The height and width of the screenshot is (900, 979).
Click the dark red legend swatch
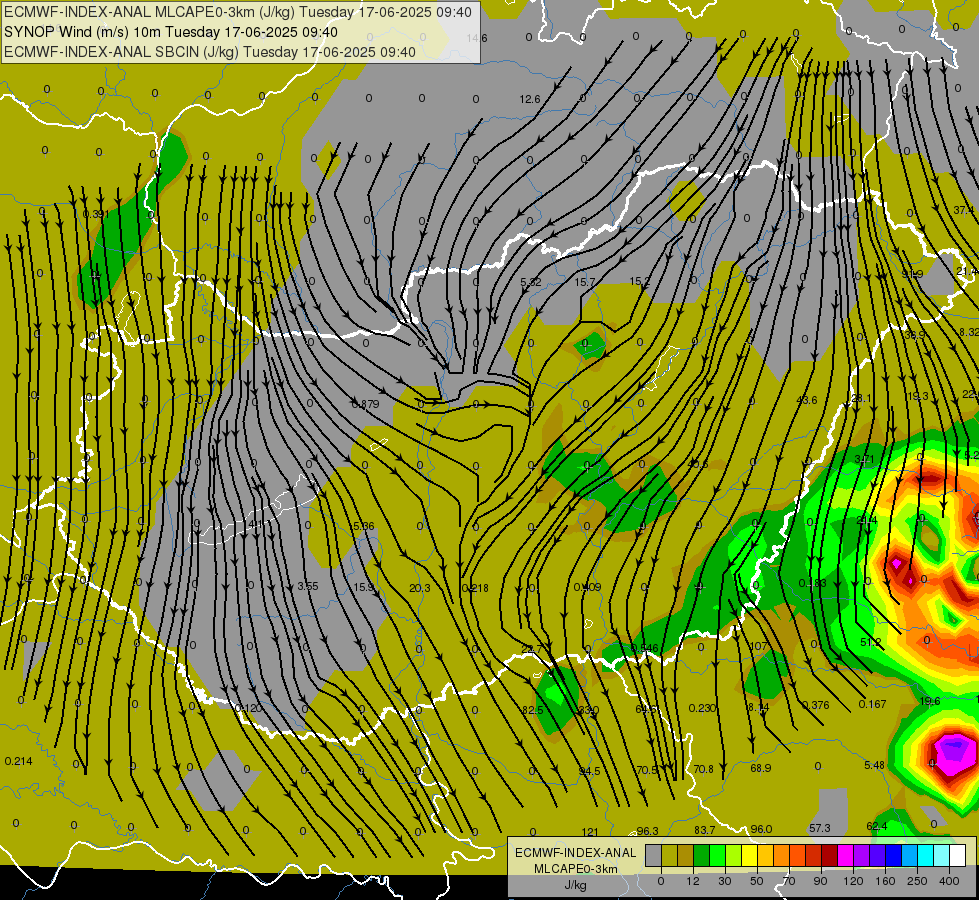[x=830, y=855]
